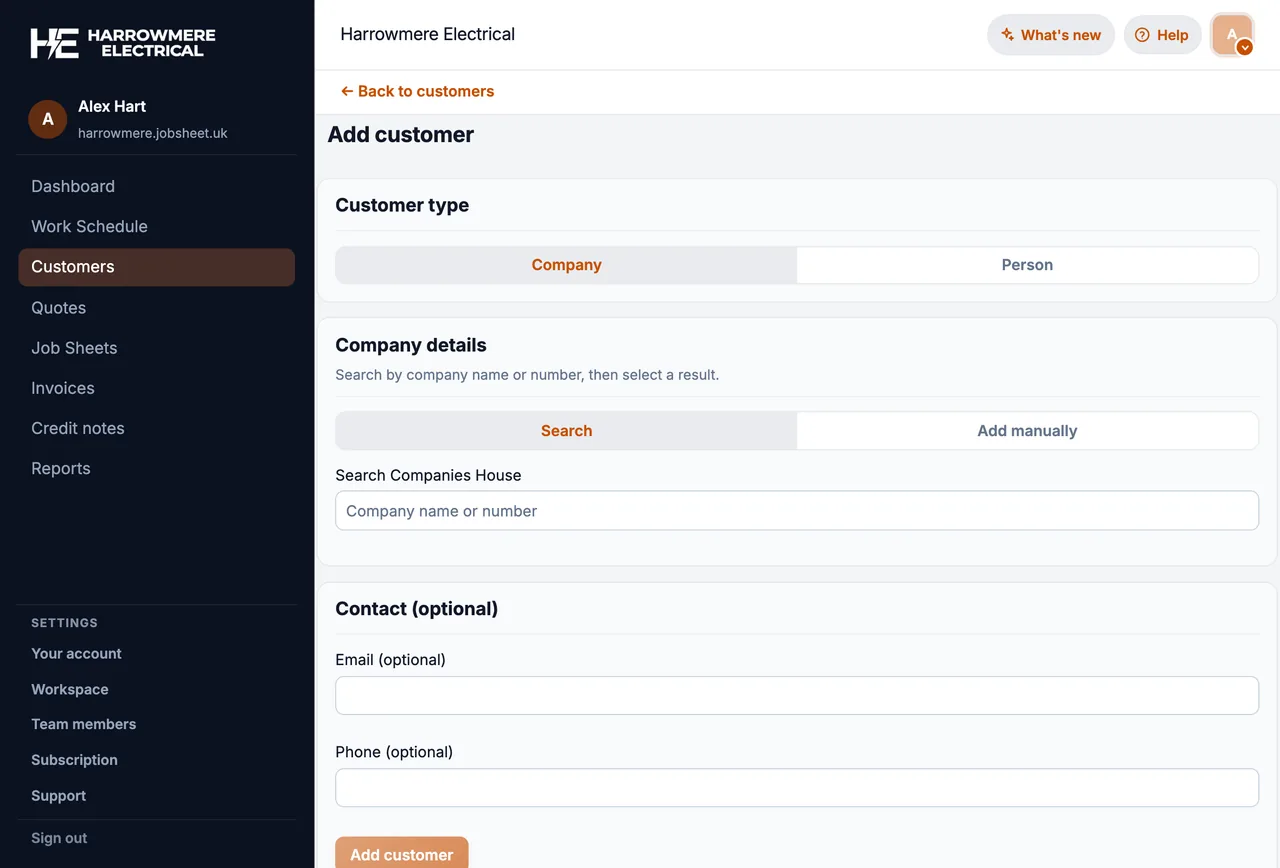Go back to customers list
This screenshot has height=868, width=1280.
coord(417,91)
